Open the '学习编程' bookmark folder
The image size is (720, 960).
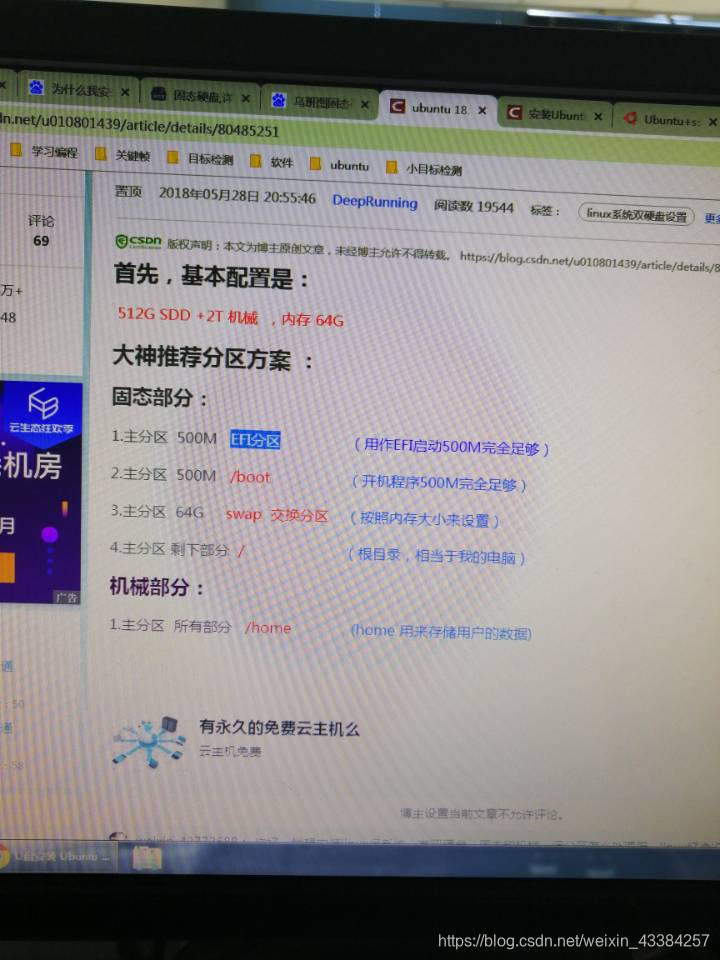[x=45, y=151]
